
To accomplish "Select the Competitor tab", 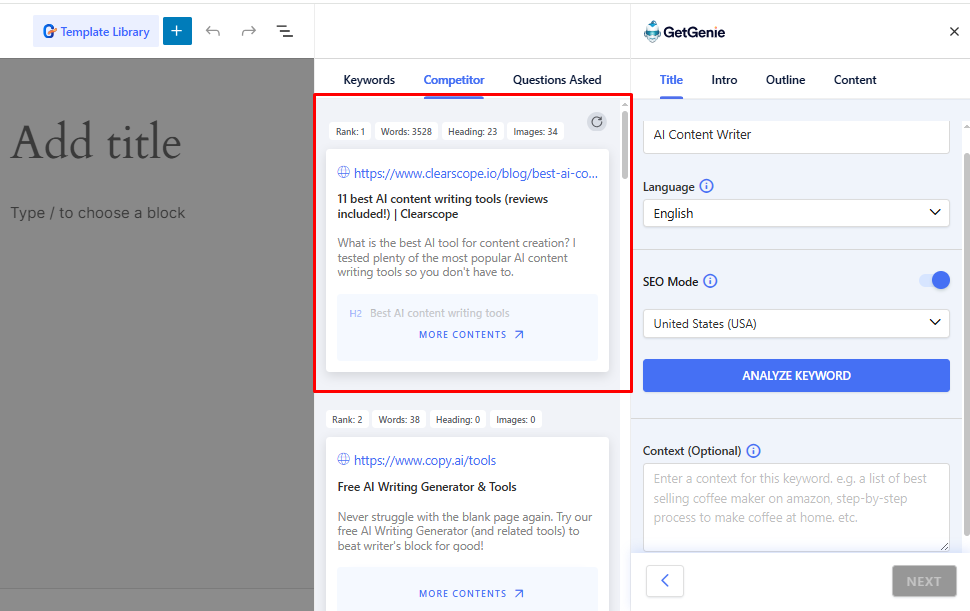I will click(x=453, y=80).
